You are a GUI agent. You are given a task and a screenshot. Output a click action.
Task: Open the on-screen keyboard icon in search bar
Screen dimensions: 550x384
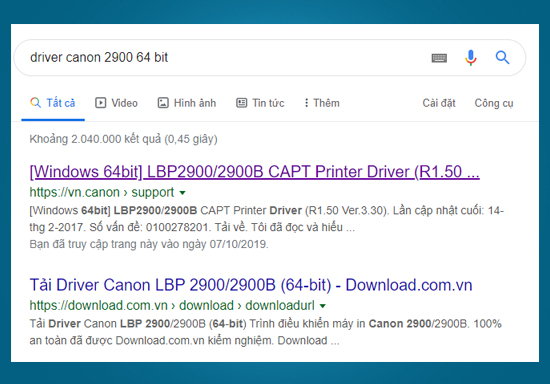coord(439,58)
